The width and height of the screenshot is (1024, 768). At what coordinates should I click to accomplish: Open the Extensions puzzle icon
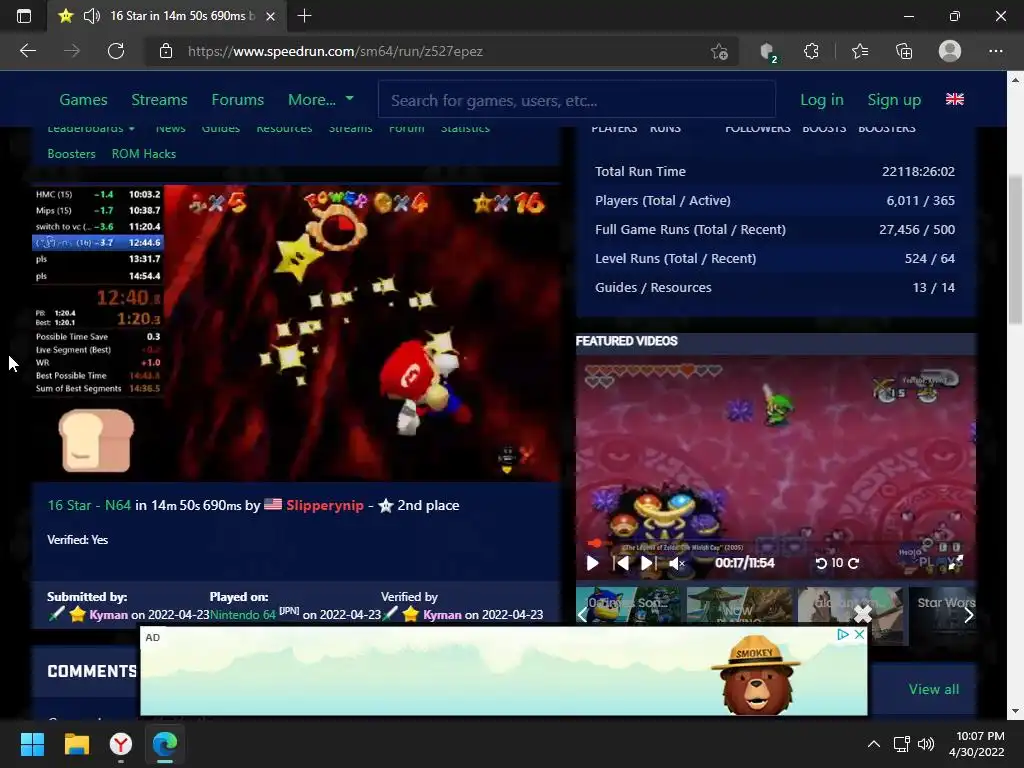(x=811, y=51)
